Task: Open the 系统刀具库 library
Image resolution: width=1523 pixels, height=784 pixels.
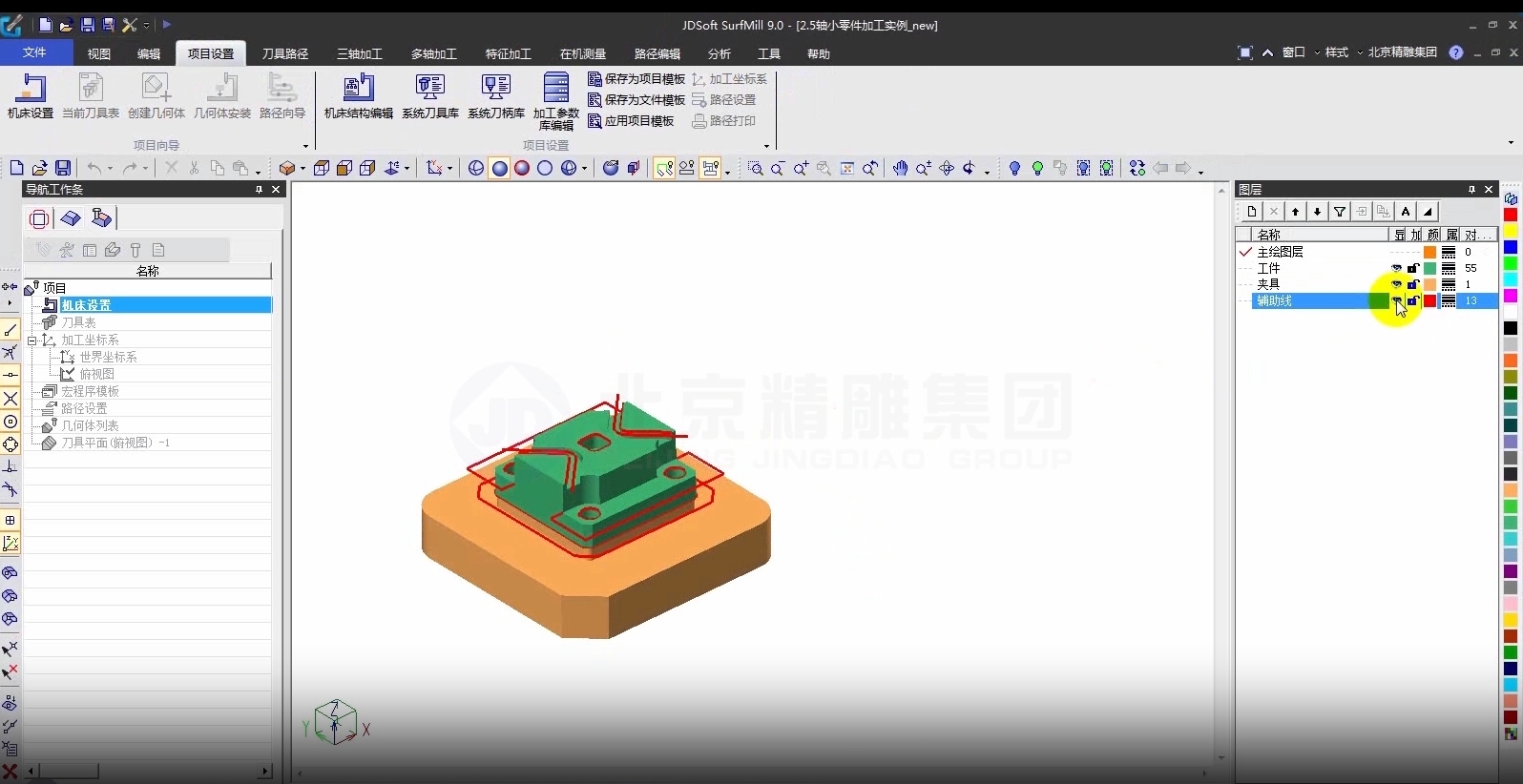Action: pos(430,96)
